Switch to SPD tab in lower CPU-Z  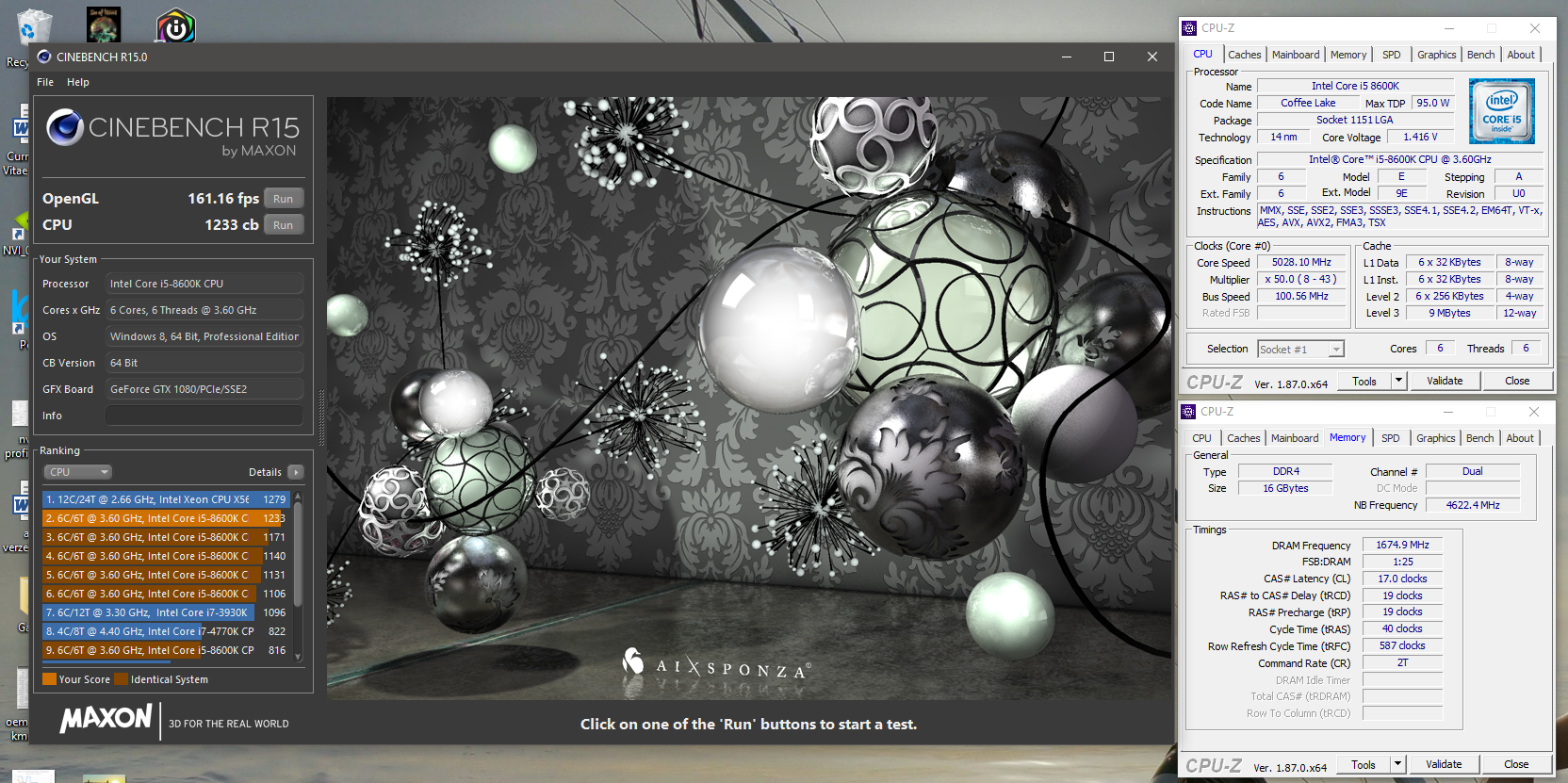click(1391, 438)
